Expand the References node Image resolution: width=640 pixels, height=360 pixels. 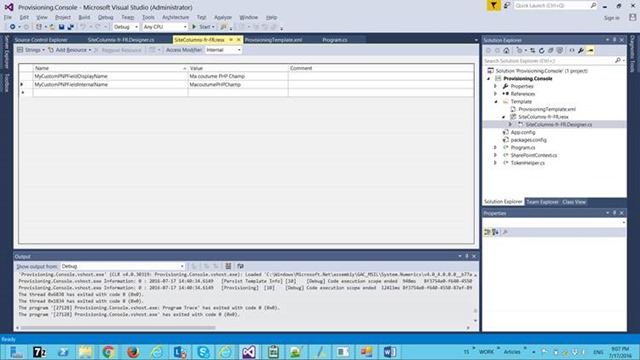[x=496, y=94]
